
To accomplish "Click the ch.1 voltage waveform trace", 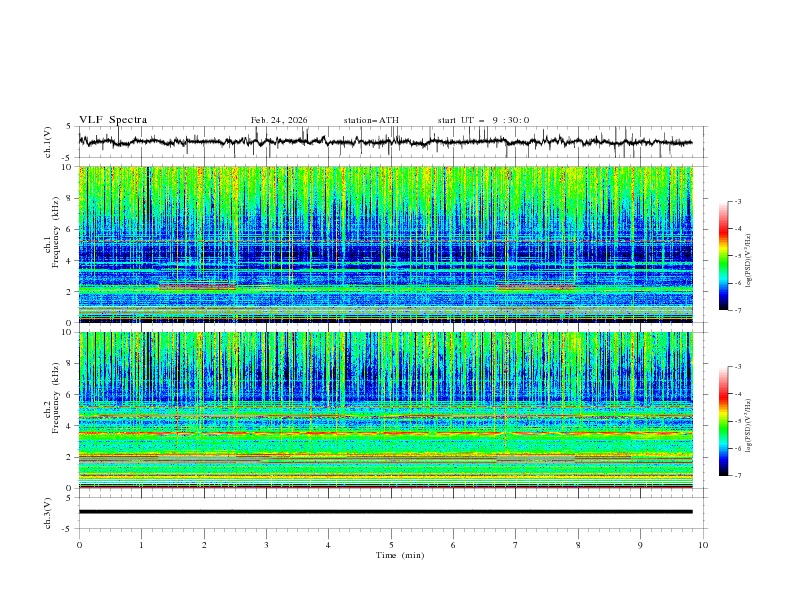I will coord(385,142).
